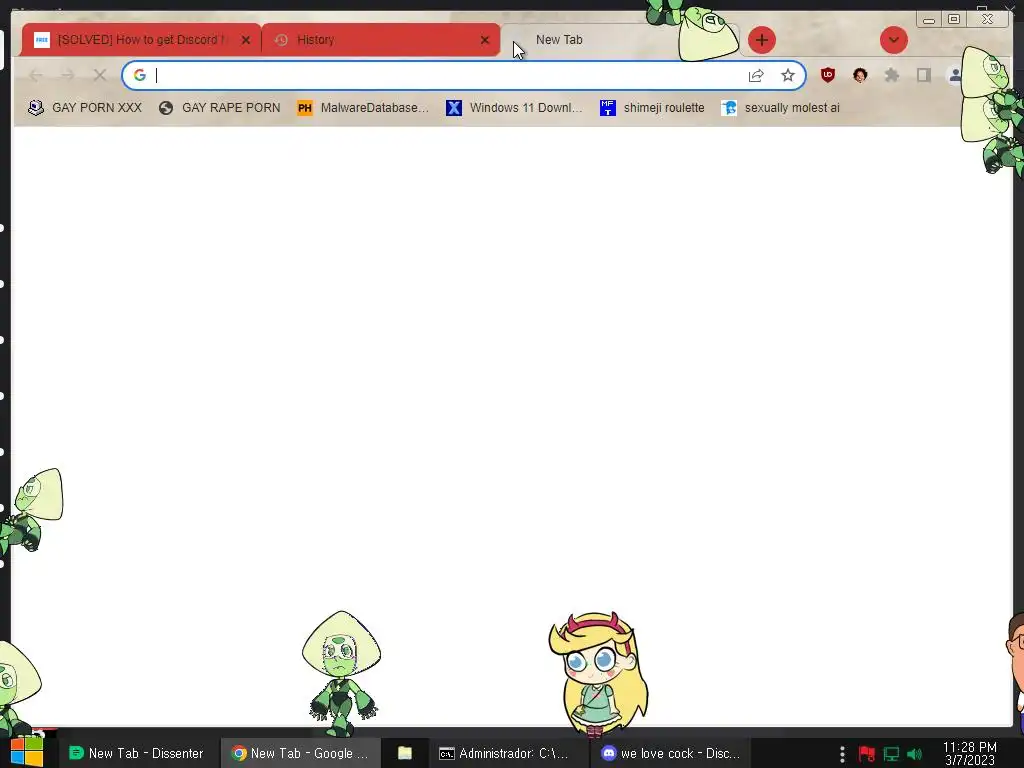Switch to the History tab

[x=381, y=40]
